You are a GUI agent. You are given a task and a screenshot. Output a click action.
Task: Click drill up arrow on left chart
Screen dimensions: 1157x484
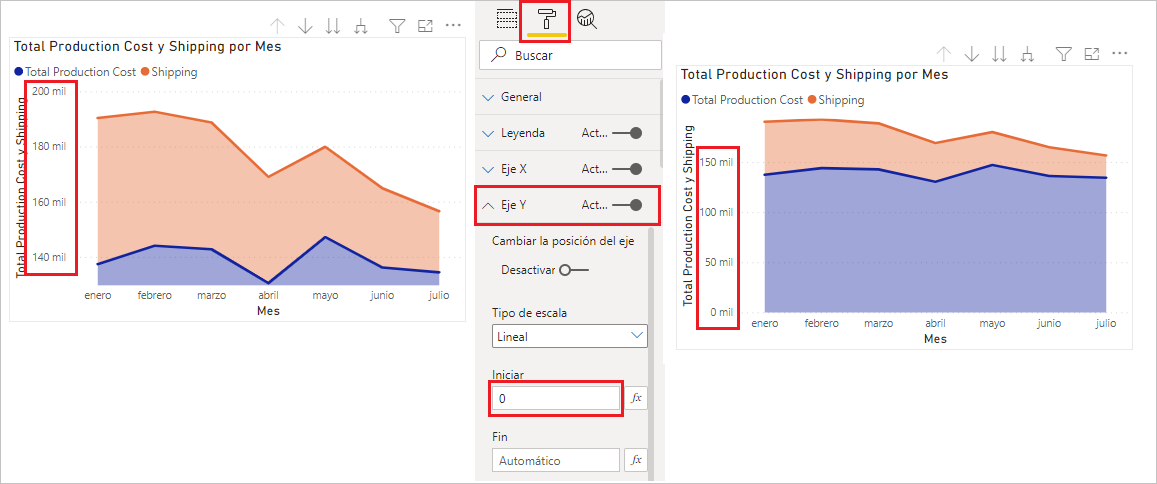[277, 26]
